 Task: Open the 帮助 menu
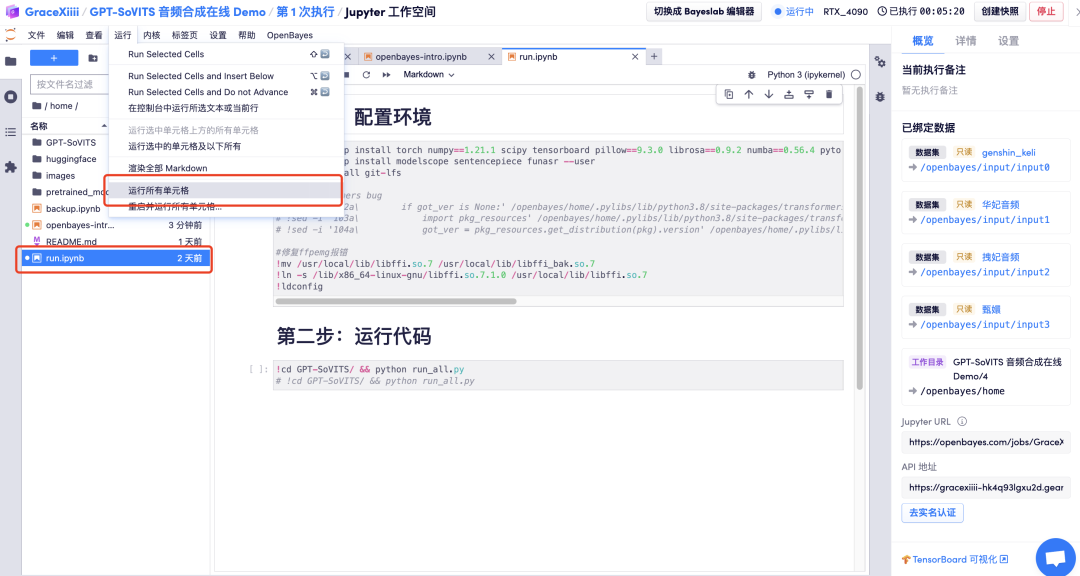pyautogui.click(x=247, y=35)
